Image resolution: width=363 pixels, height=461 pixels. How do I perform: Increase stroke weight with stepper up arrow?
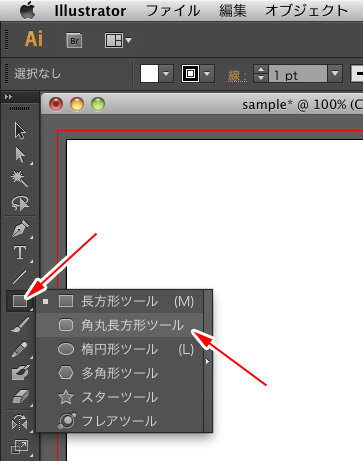261,69
